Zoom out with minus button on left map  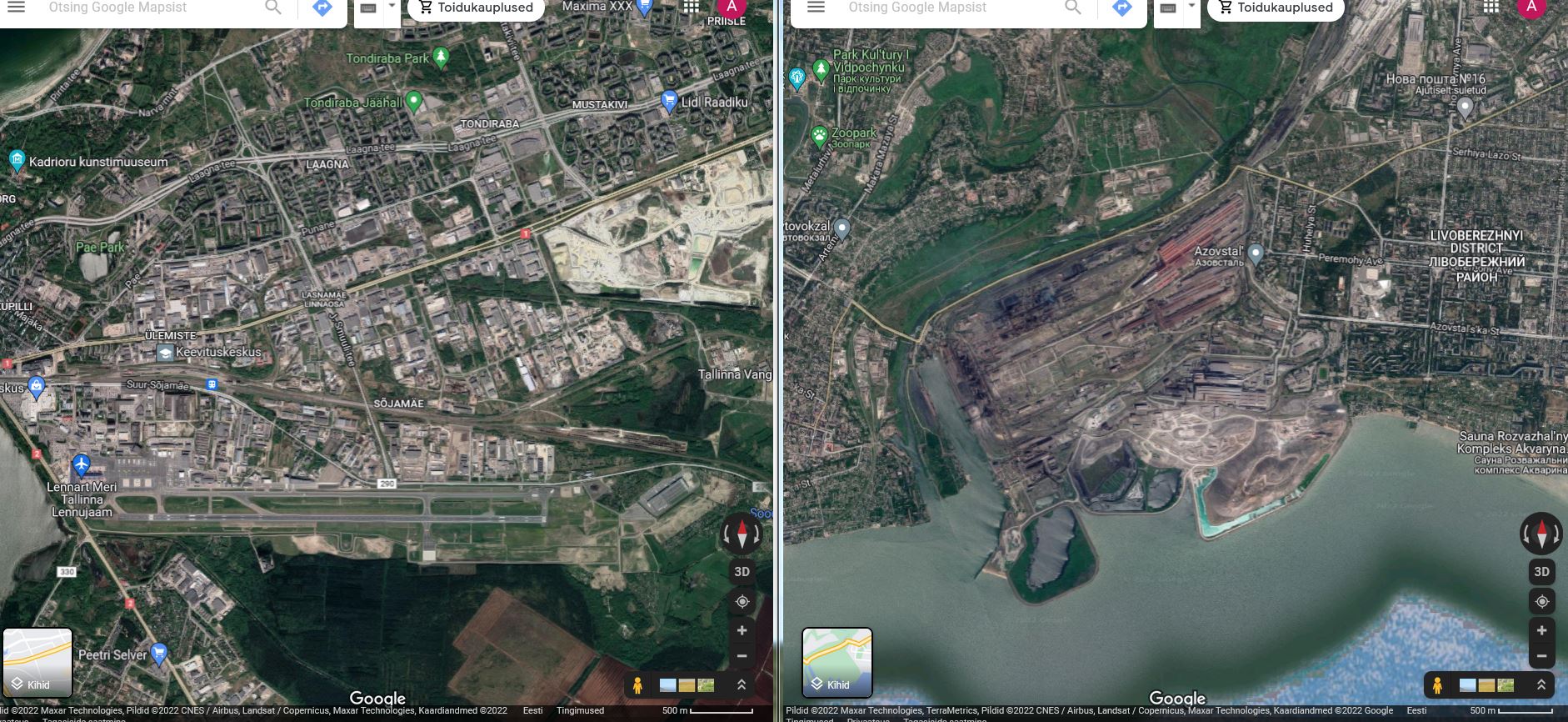click(742, 656)
